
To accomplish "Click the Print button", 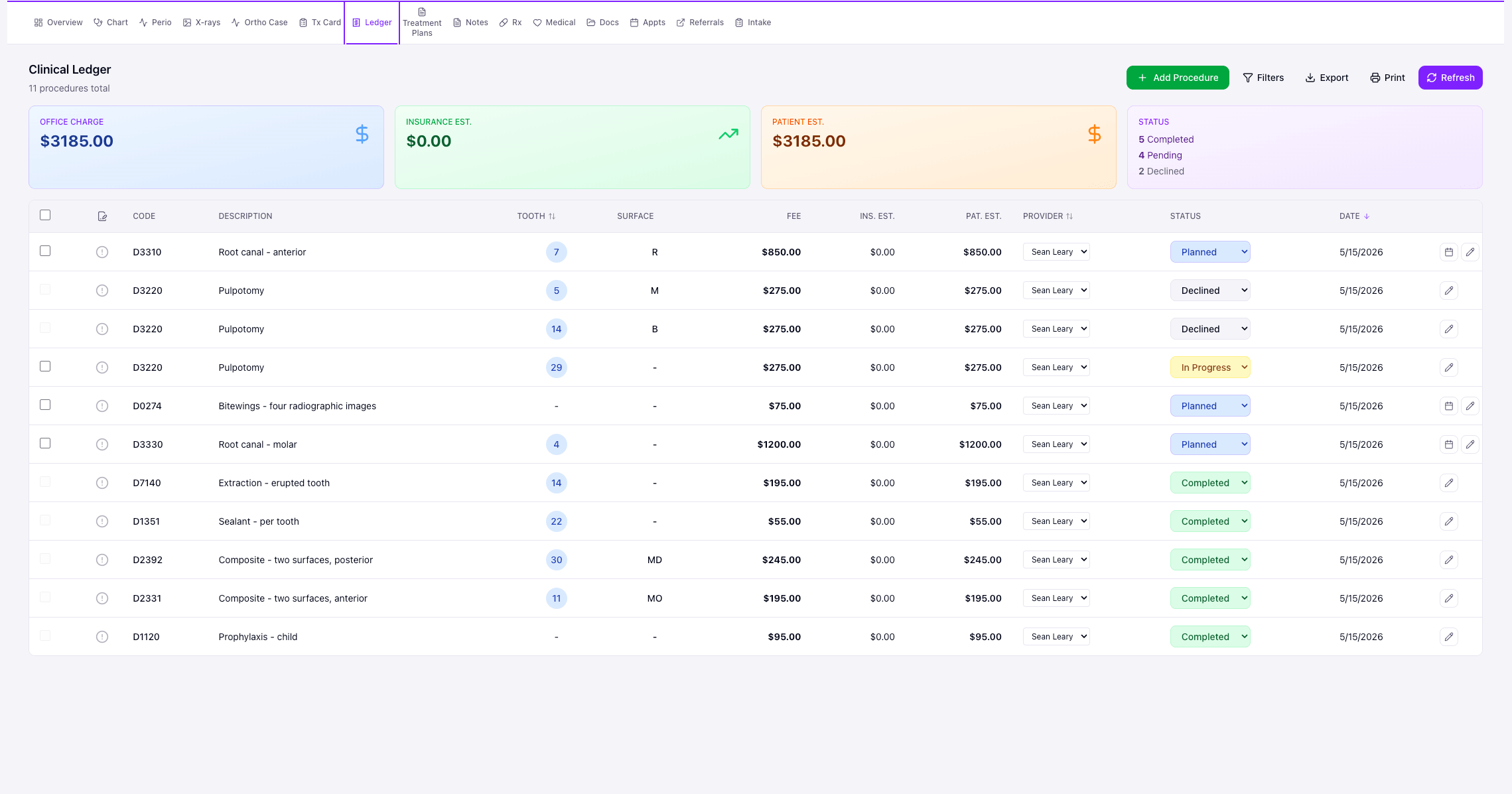I will pos(1387,78).
